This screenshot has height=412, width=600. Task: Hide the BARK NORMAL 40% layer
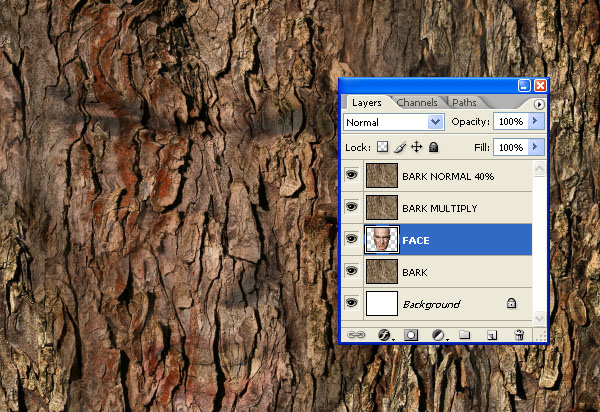352,175
